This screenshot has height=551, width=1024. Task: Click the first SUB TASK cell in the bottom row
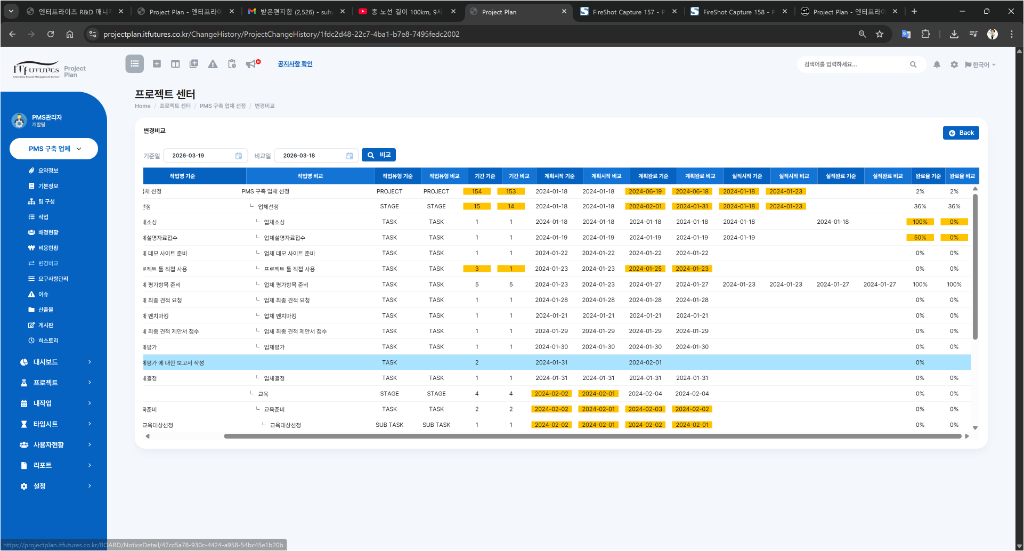(390, 425)
